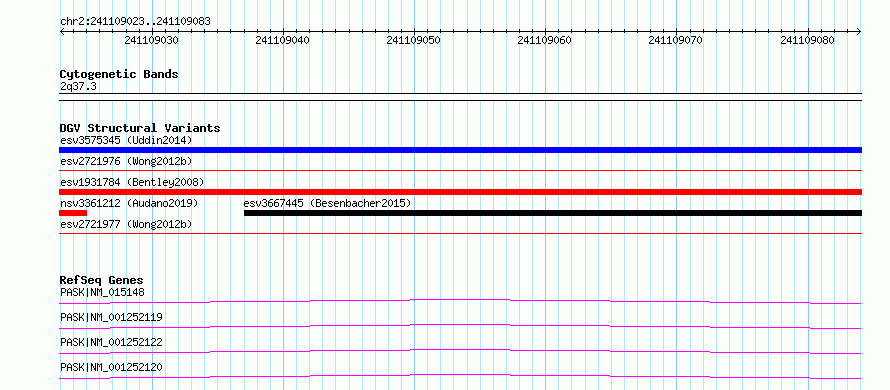The width and height of the screenshot is (890, 390).
Task: Open nsv3361212 (Audano2019) label
Action: point(129,203)
